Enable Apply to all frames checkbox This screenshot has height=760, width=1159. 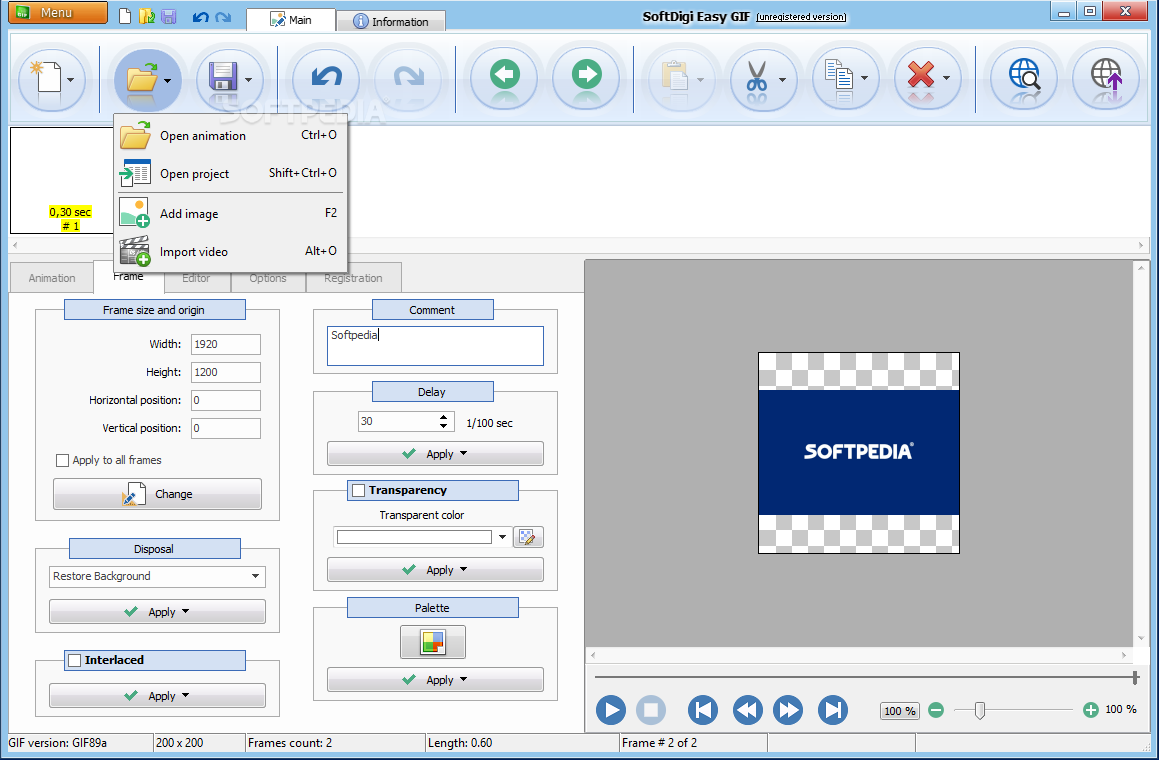(63, 461)
